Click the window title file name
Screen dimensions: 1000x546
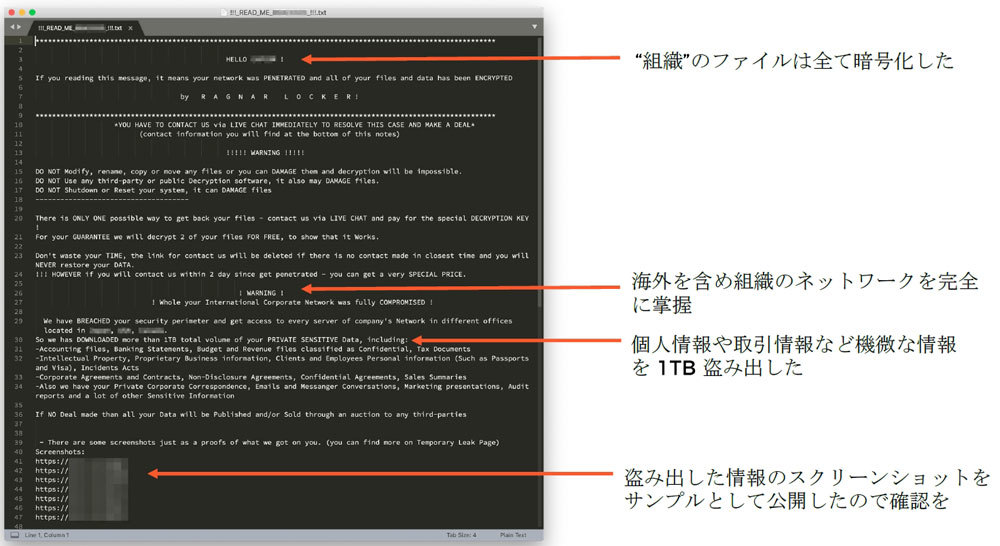(x=278, y=12)
